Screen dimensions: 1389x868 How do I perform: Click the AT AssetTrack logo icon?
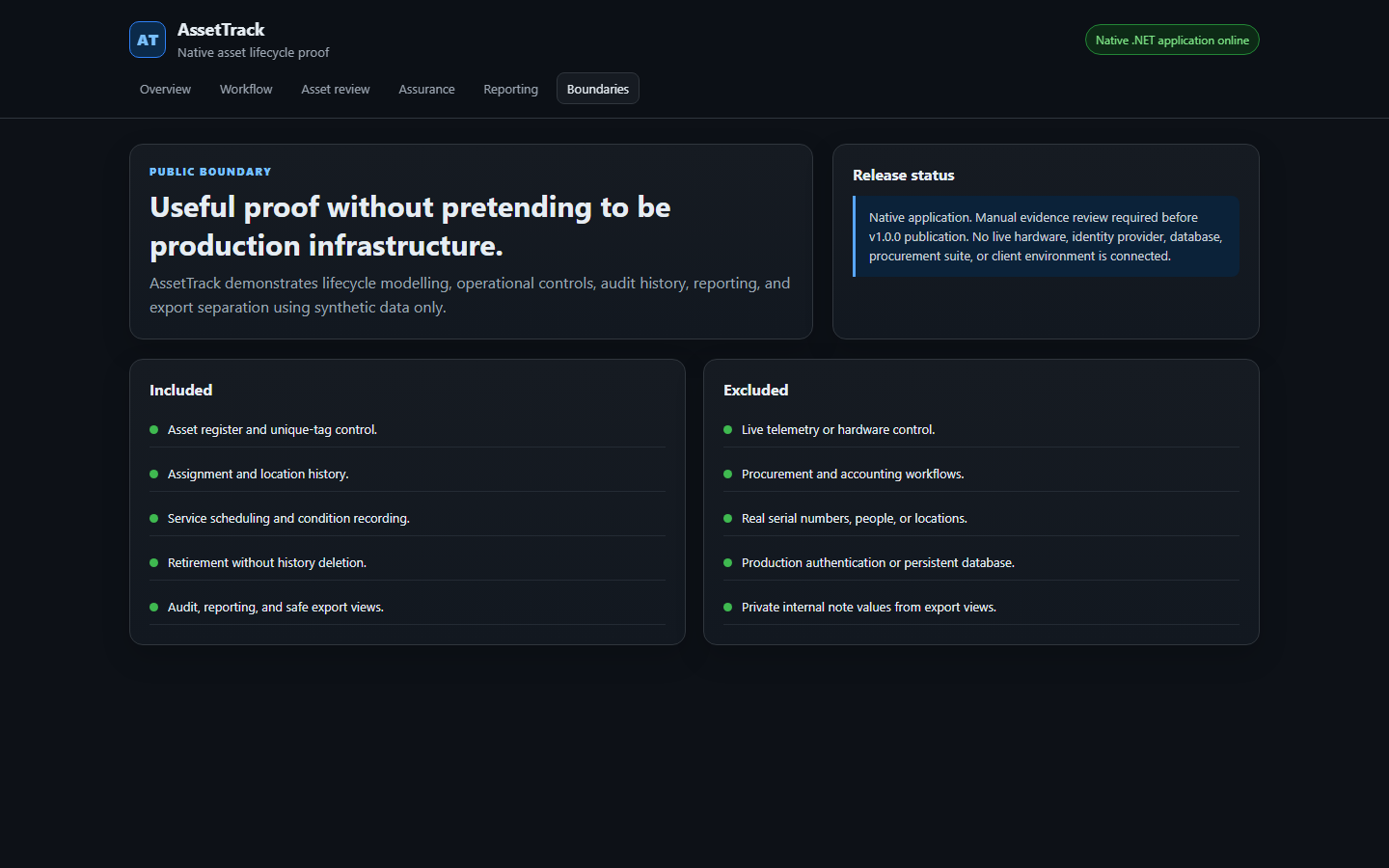click(148, 40)
